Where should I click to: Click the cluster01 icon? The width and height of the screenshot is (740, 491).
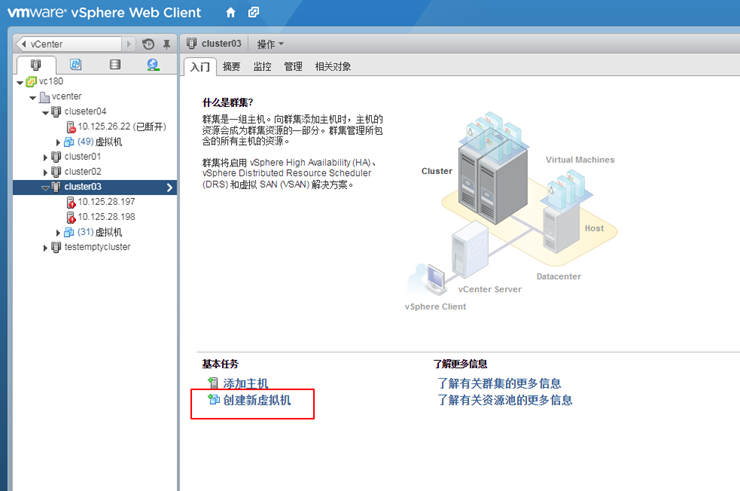pos(56,157)
